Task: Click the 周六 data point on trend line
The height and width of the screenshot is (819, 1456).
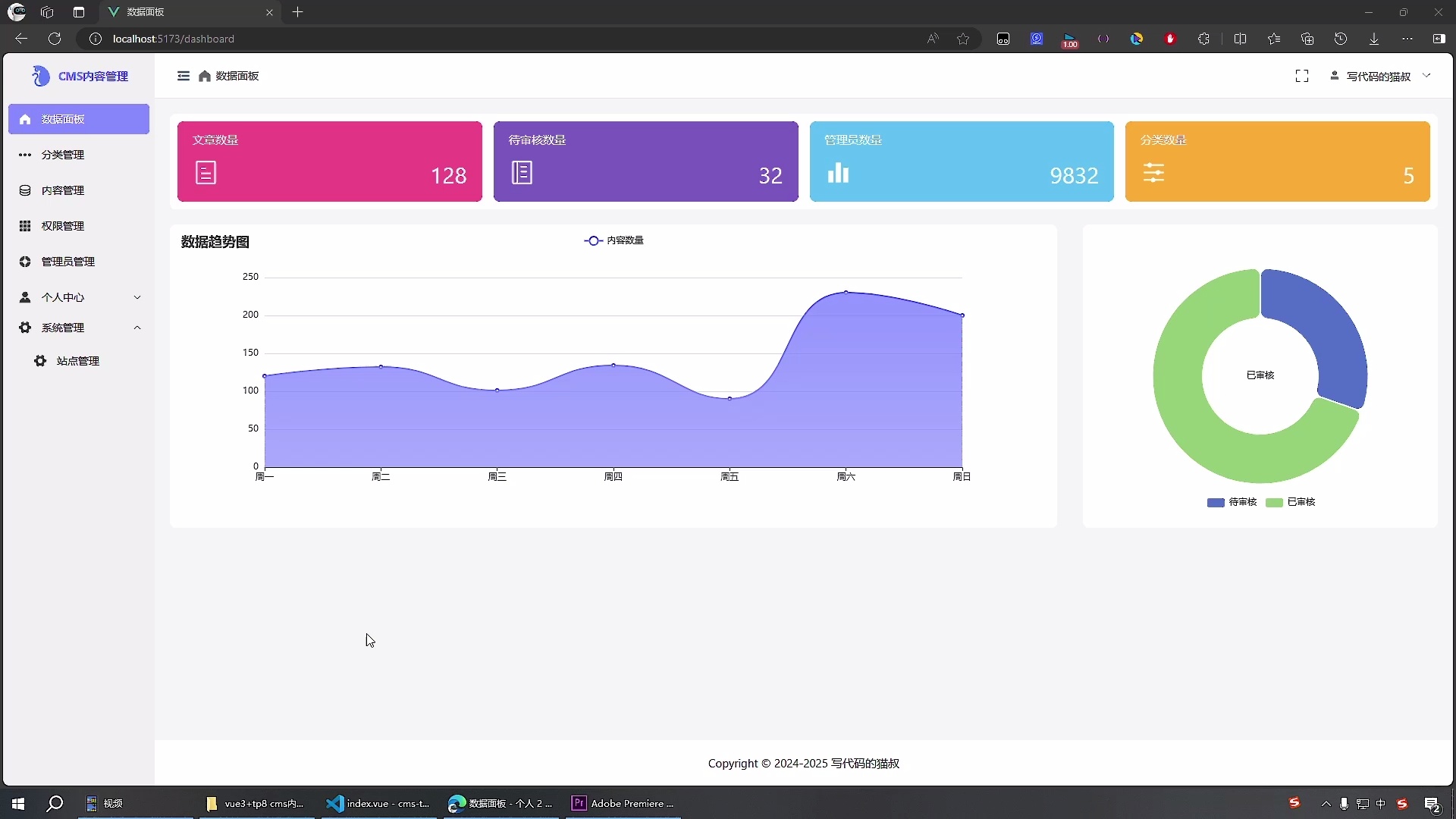Action: click(846, 292)
